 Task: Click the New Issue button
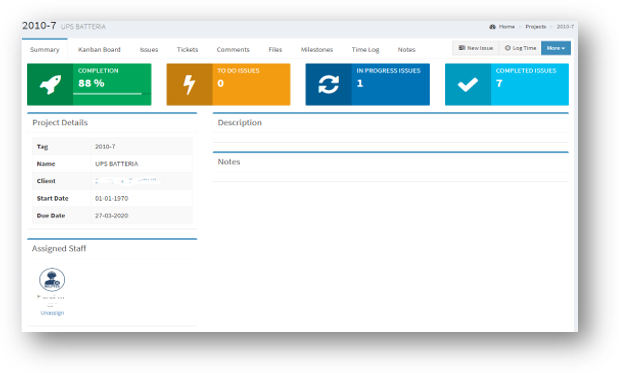tap(476, 48)
